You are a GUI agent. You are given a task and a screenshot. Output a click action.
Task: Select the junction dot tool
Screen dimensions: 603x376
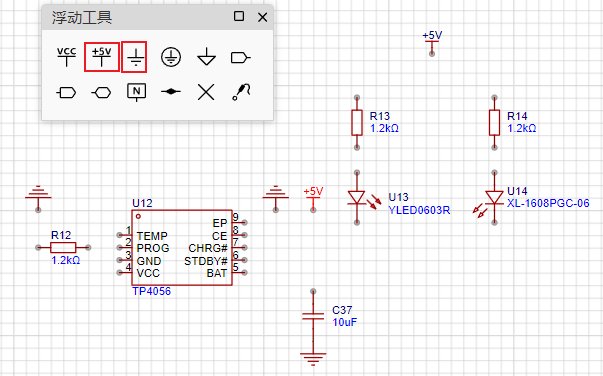point(171,92)
